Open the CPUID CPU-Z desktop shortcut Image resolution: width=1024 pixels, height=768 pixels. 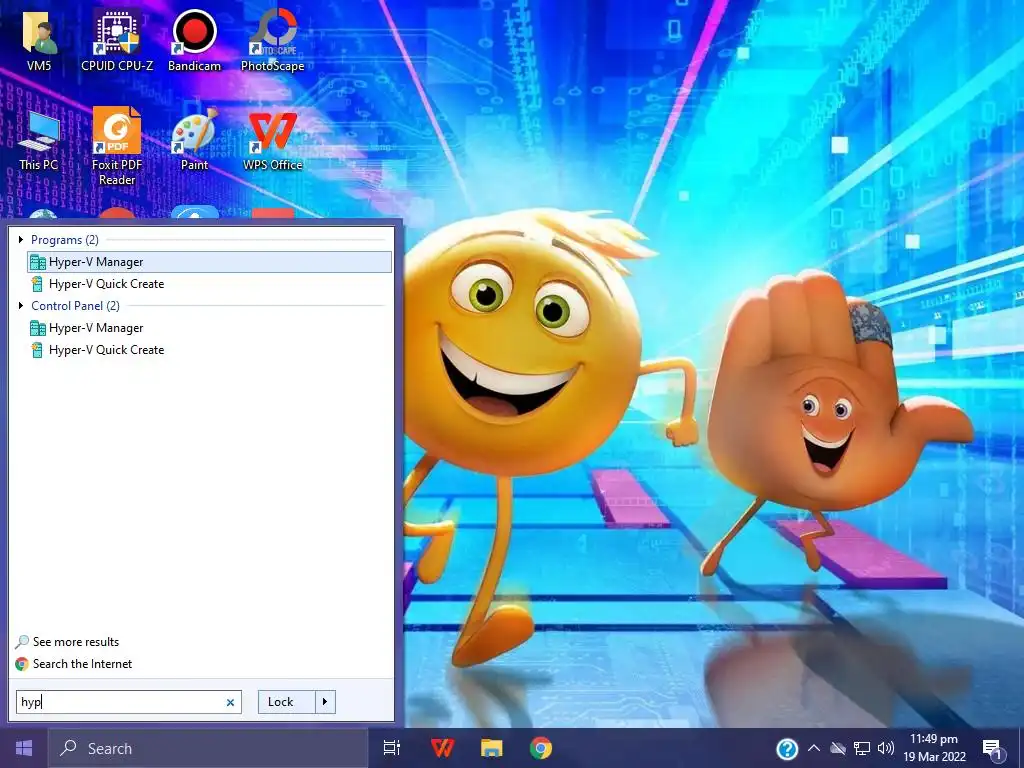point(117,39)
